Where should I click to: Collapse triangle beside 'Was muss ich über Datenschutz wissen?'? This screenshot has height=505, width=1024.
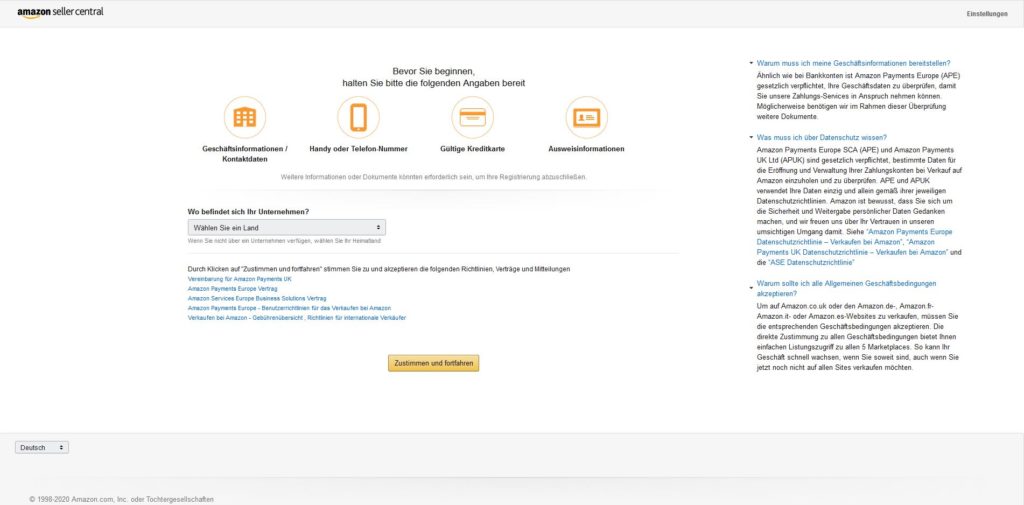(752, 138)
